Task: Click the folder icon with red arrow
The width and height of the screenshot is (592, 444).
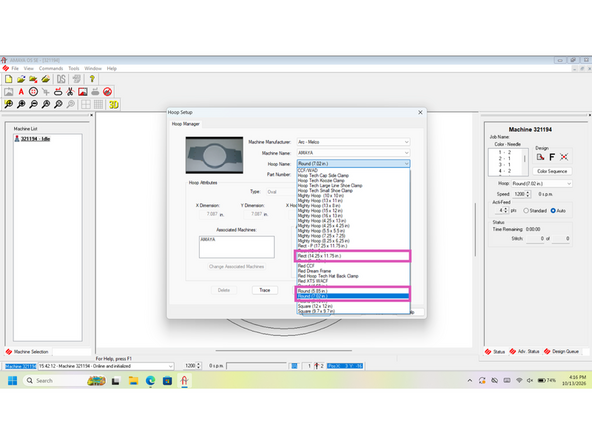Action: coord(33,79)
